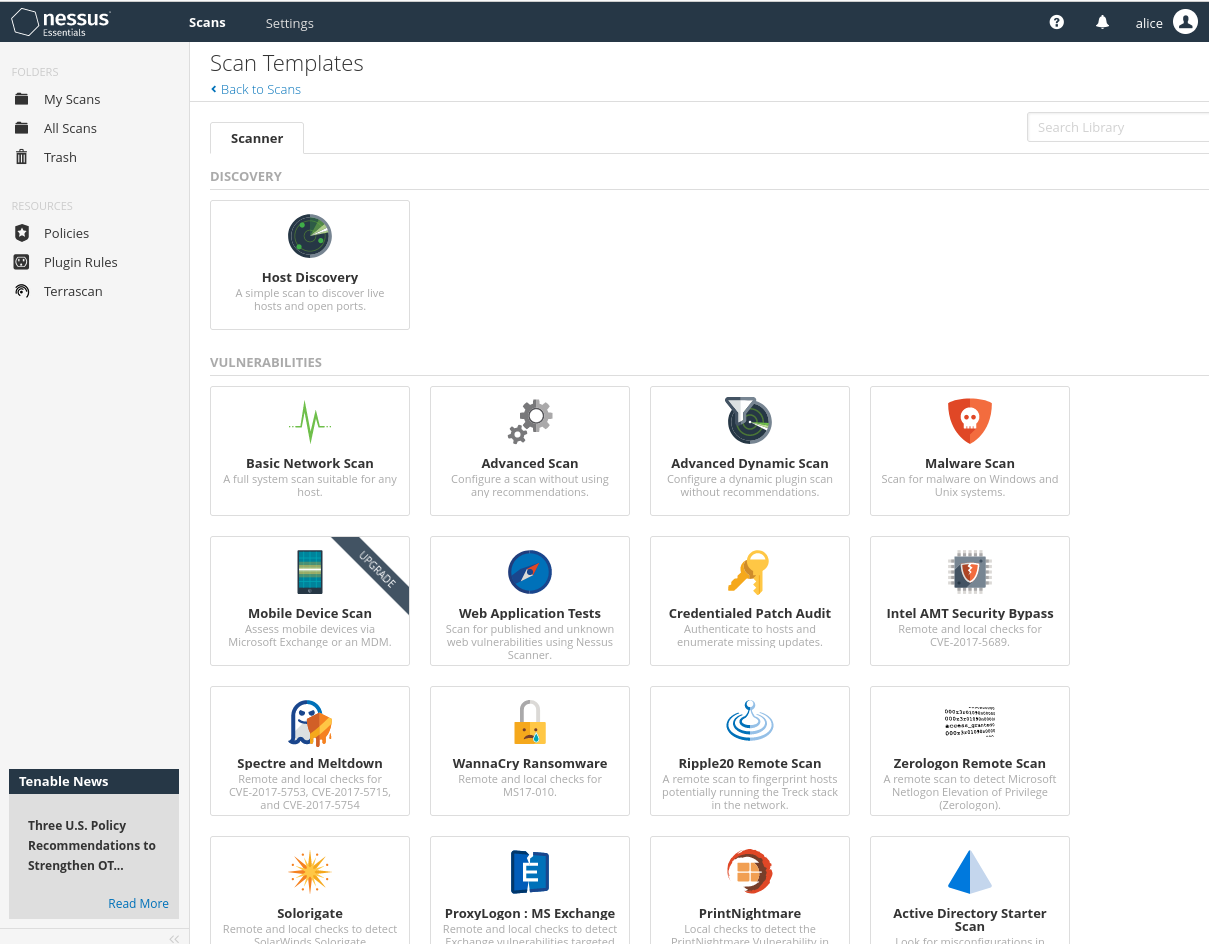Click the Advanced Scan title text
The height and width of the screenshot is (944, 1209).
(530, 463)
